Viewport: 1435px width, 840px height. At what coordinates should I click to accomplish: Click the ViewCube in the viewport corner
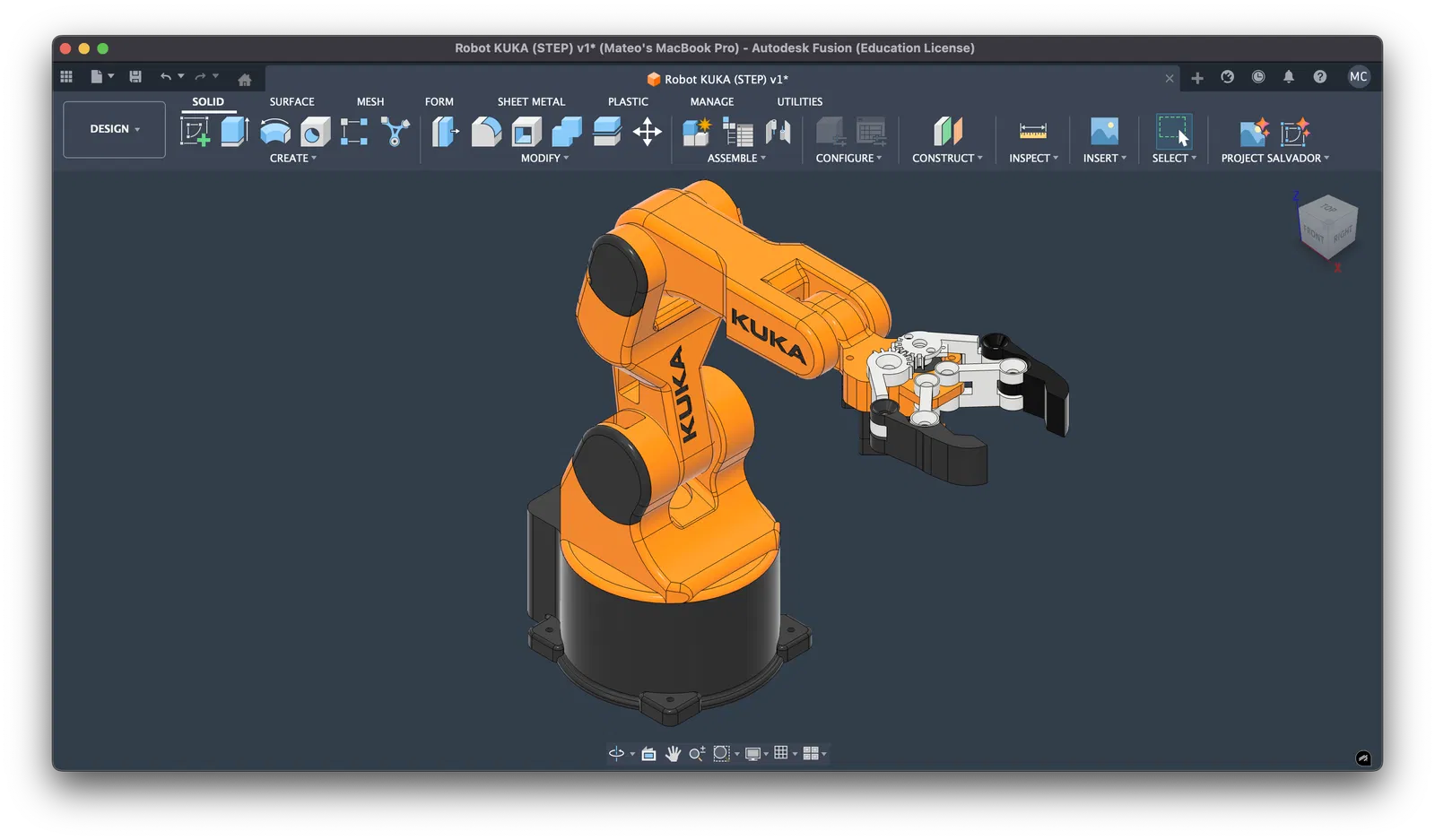click(1327, 227)
